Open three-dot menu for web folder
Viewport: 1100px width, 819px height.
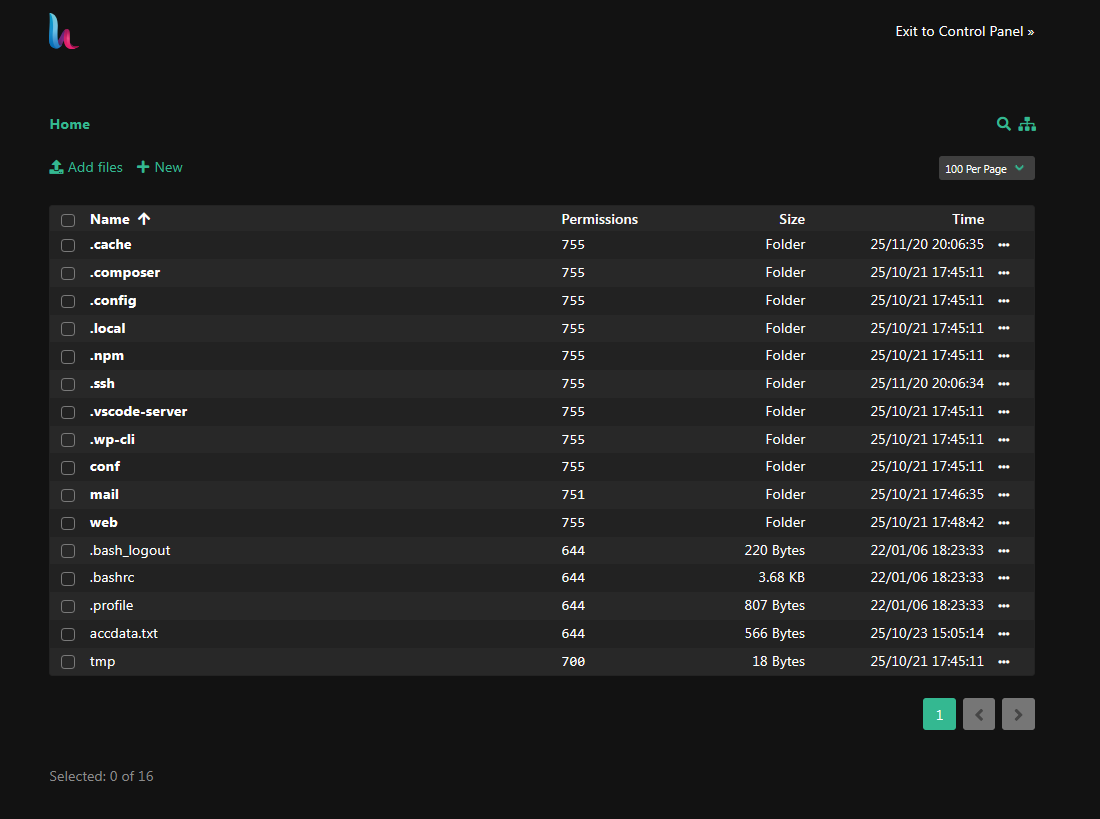pyautogui.click(x=1003, y=523)
